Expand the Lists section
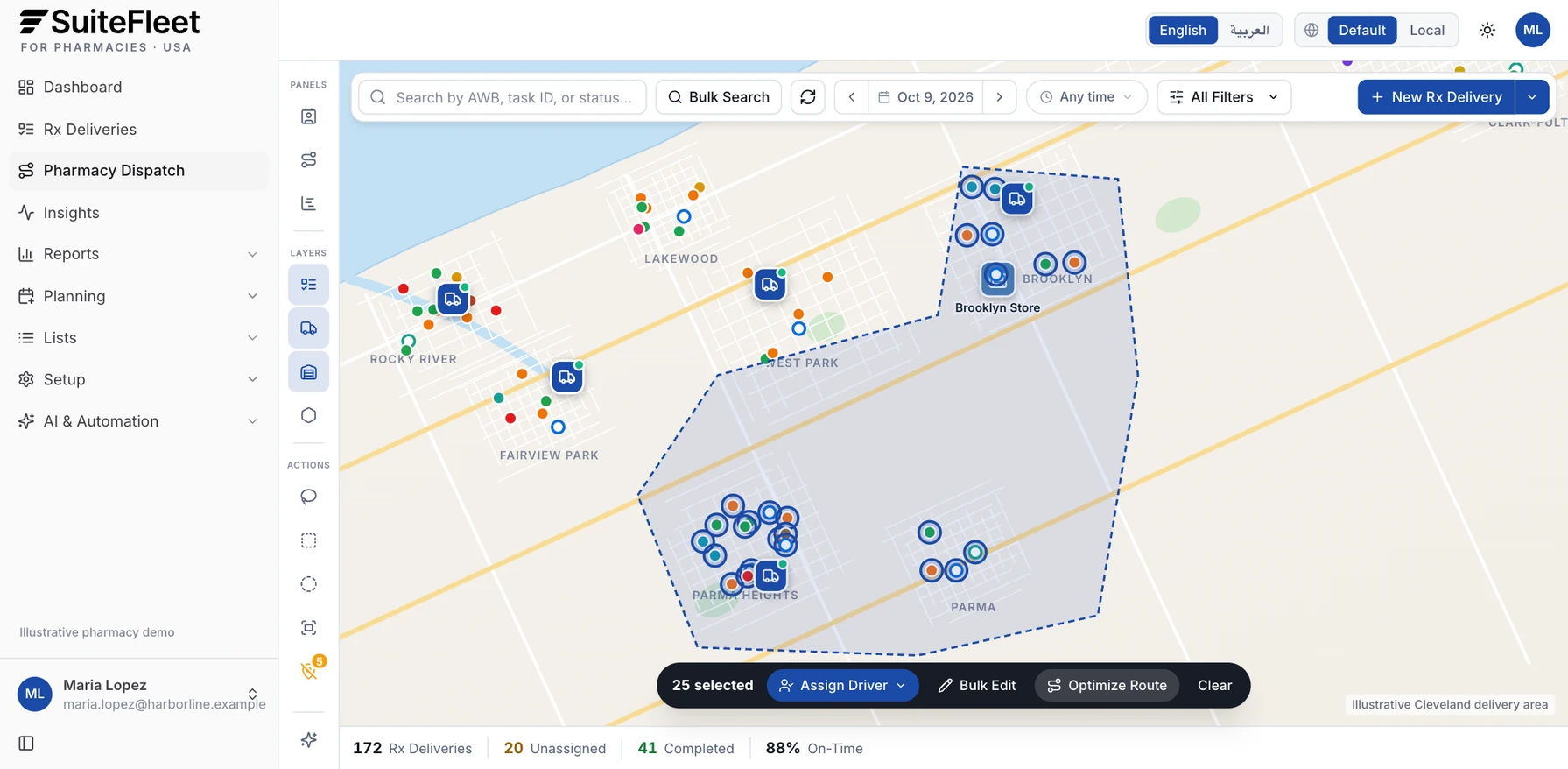This screenshot has width=1568, height=769. 139,338
